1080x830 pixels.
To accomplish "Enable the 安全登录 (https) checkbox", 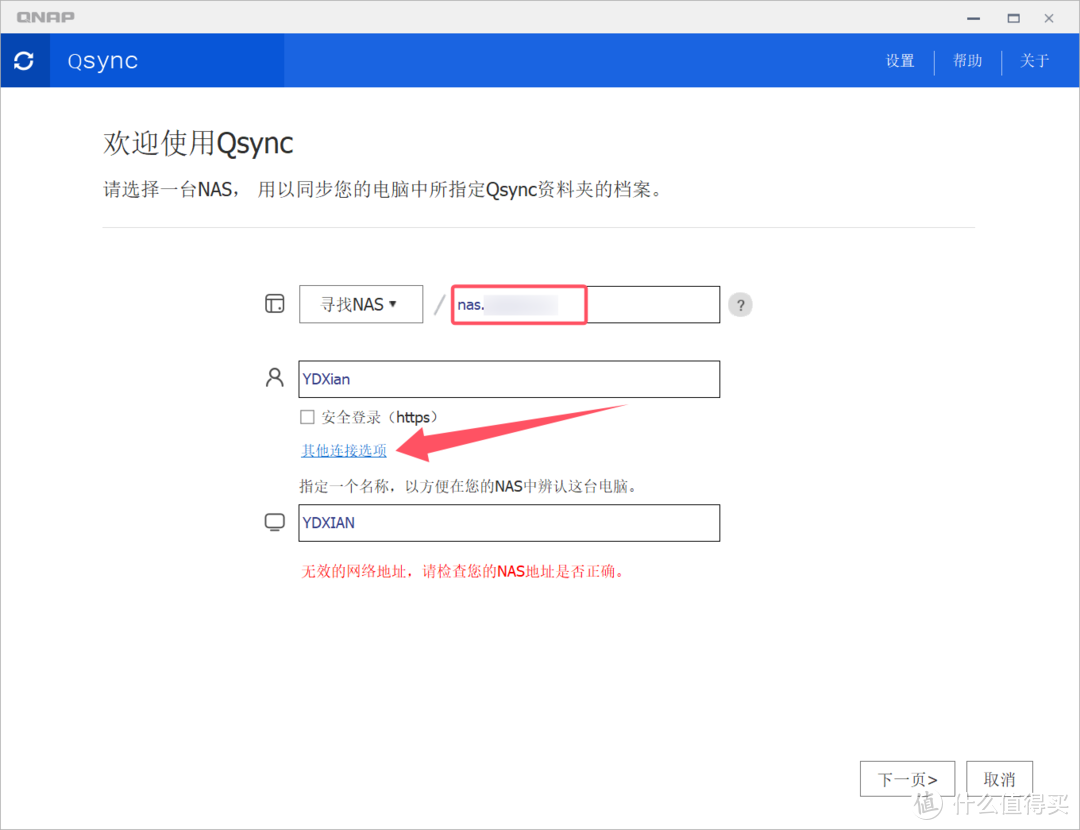I will 308,417.
